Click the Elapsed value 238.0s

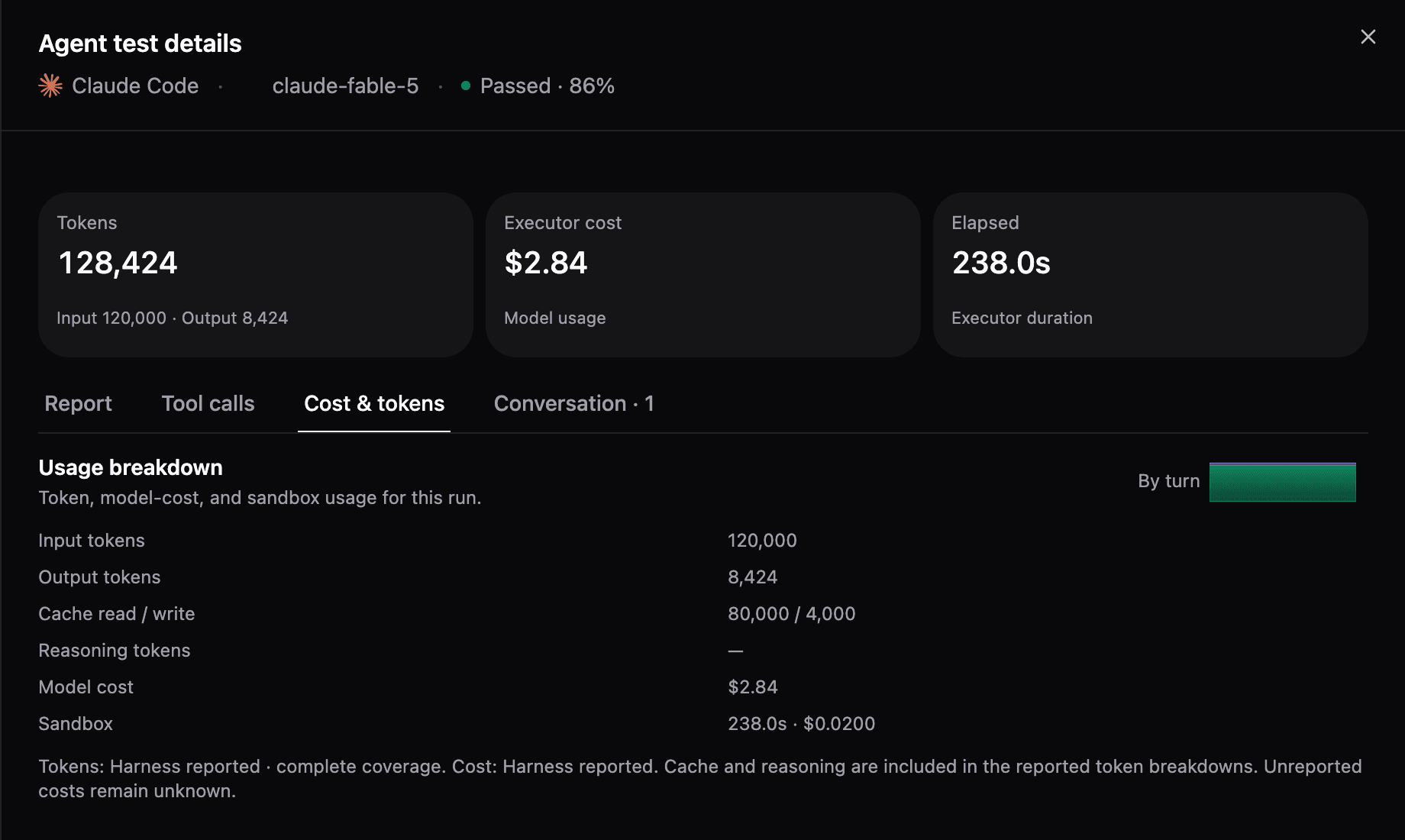click(x=1000, y=263)
